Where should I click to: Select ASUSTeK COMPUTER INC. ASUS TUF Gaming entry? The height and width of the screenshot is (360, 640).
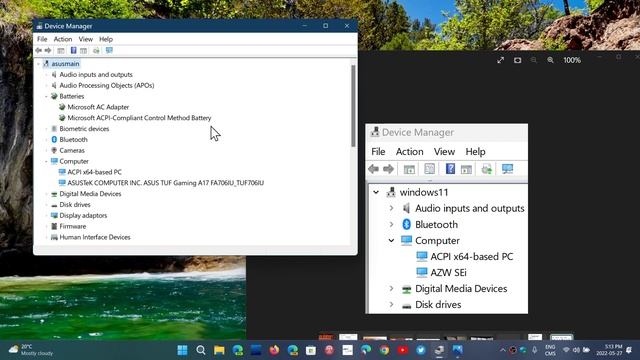(165, 183)
